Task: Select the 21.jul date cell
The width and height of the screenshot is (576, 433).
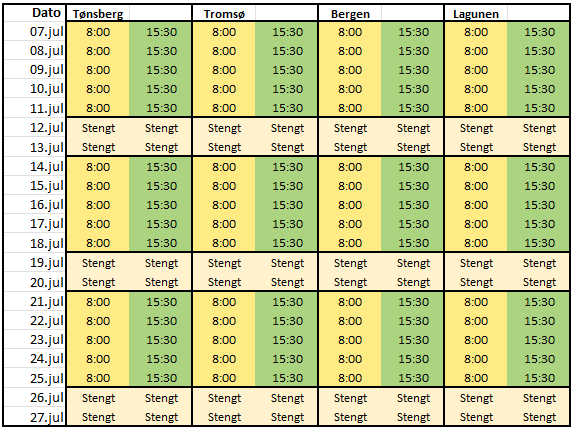Action: pyautogui.click(x=35, y=302)
